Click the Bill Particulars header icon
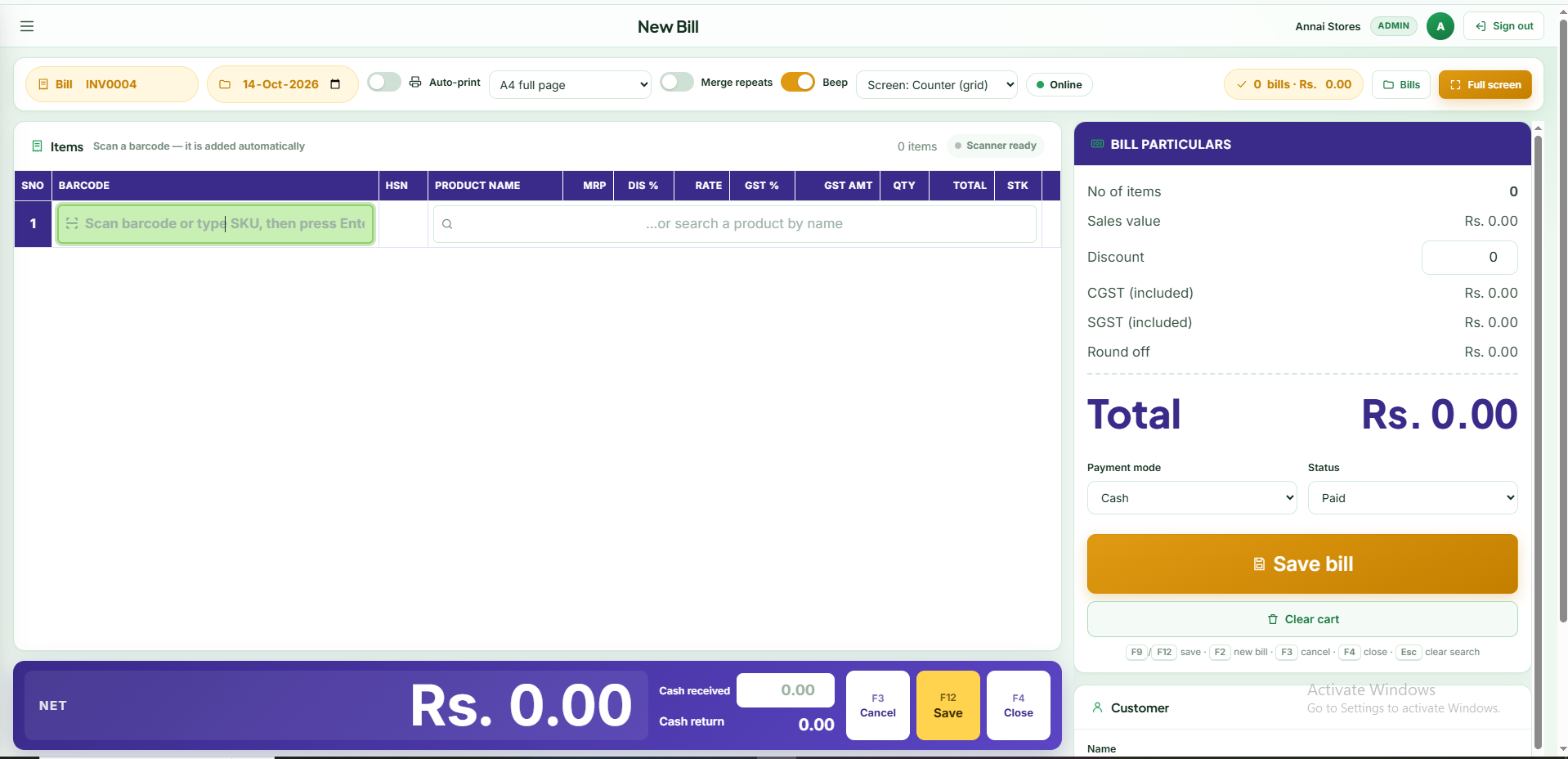1568x759 pixels. point(1097,144)
